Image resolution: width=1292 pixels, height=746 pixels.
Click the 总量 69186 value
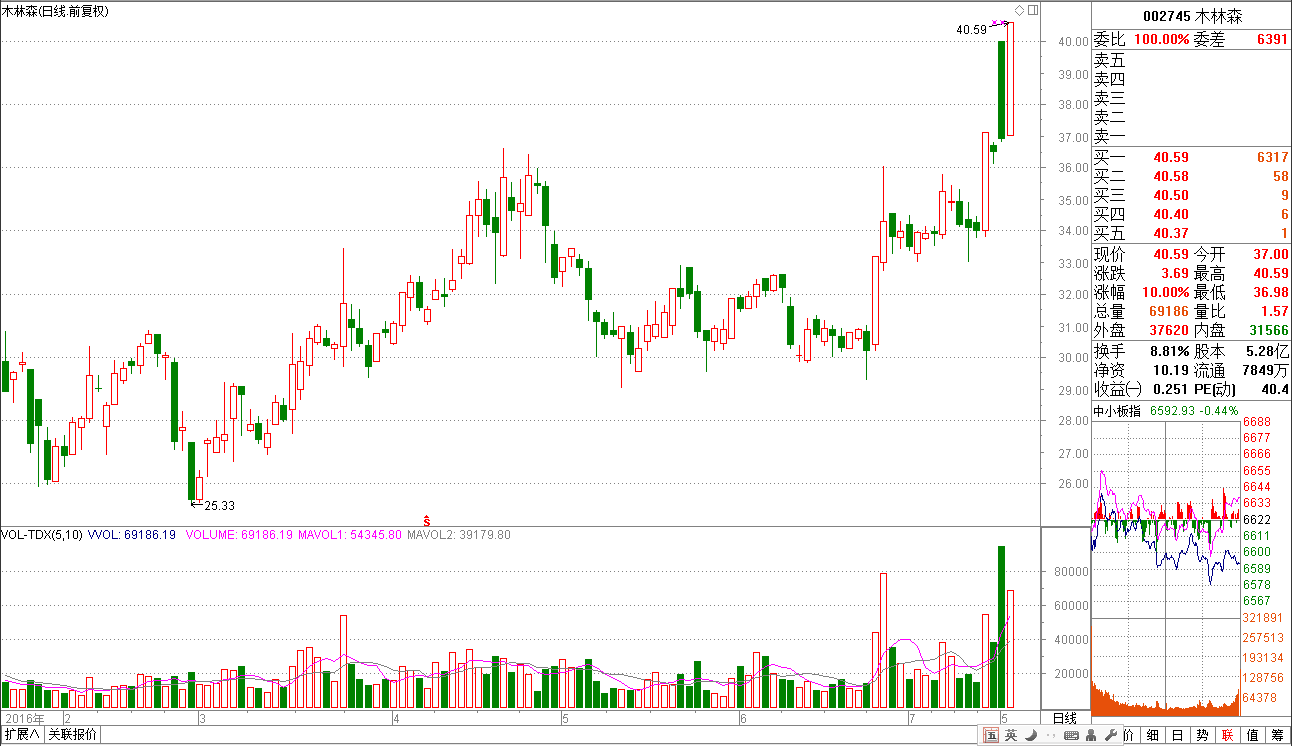1167,311
